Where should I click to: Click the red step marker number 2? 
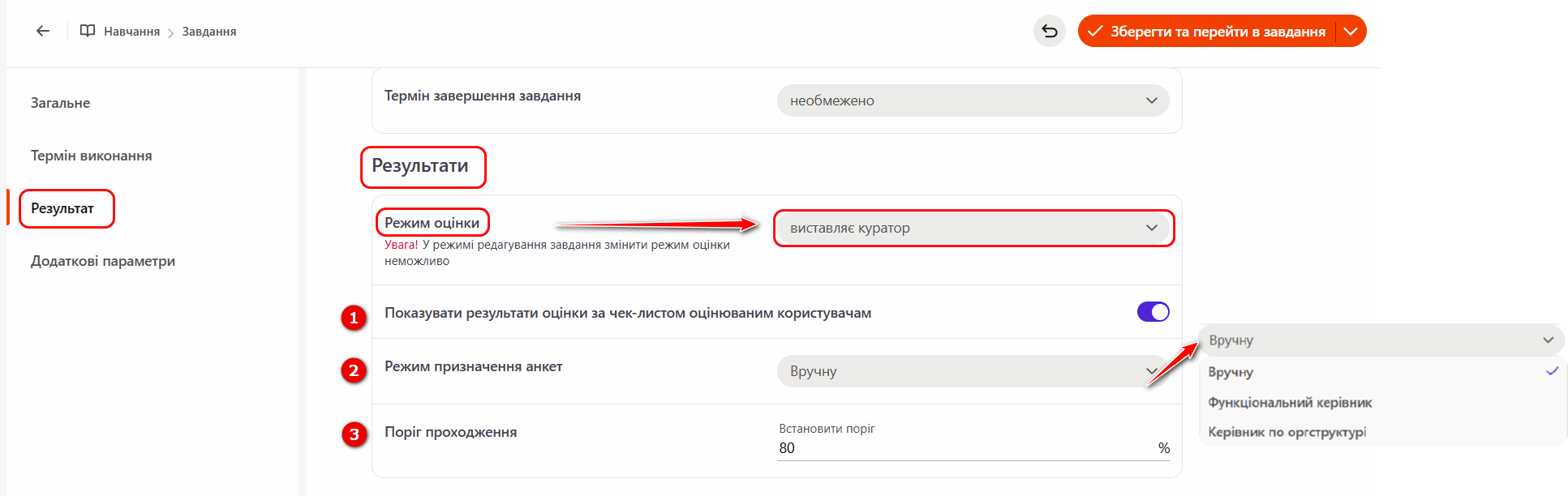[x=354, y=370]
